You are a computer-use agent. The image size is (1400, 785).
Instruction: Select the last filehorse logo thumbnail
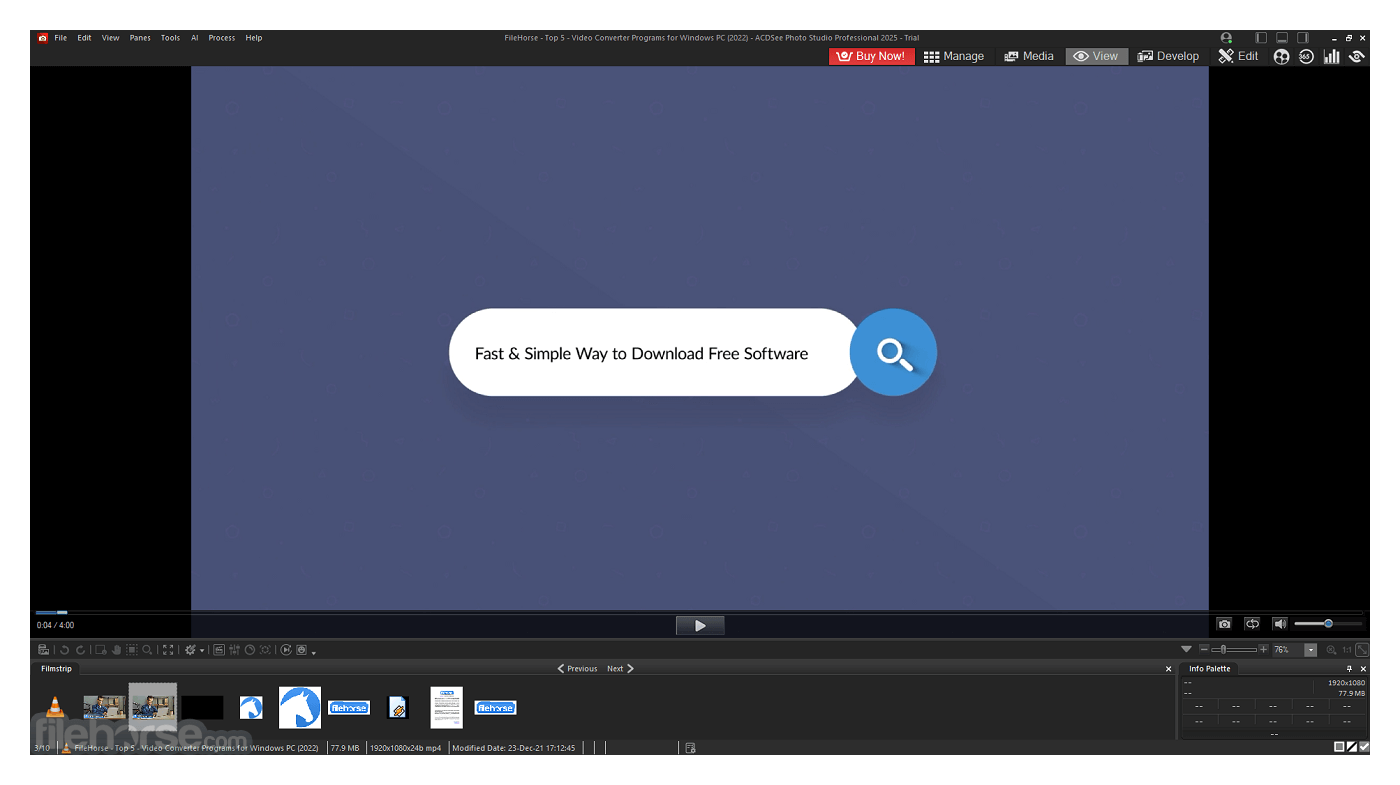495,707
